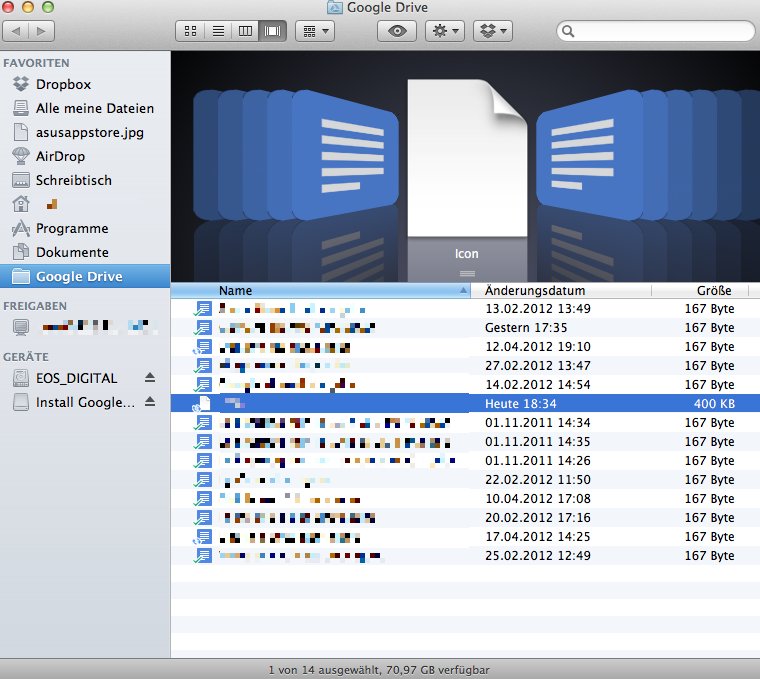This screenshot has width=760, height=679.
Task: Click the center Icon document in Cover Flow
Action: (467, 158)
